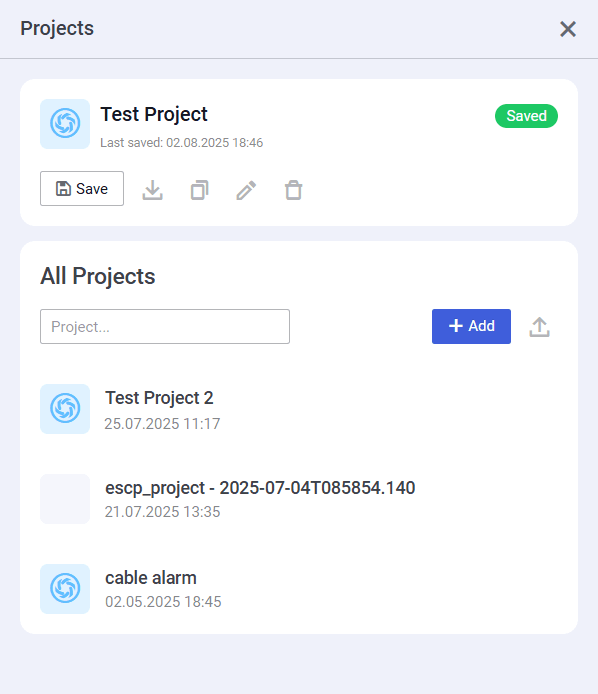598x694 pixels.
Task: Click the blank escp_project thumbnail
Action: tap(65, 499)
